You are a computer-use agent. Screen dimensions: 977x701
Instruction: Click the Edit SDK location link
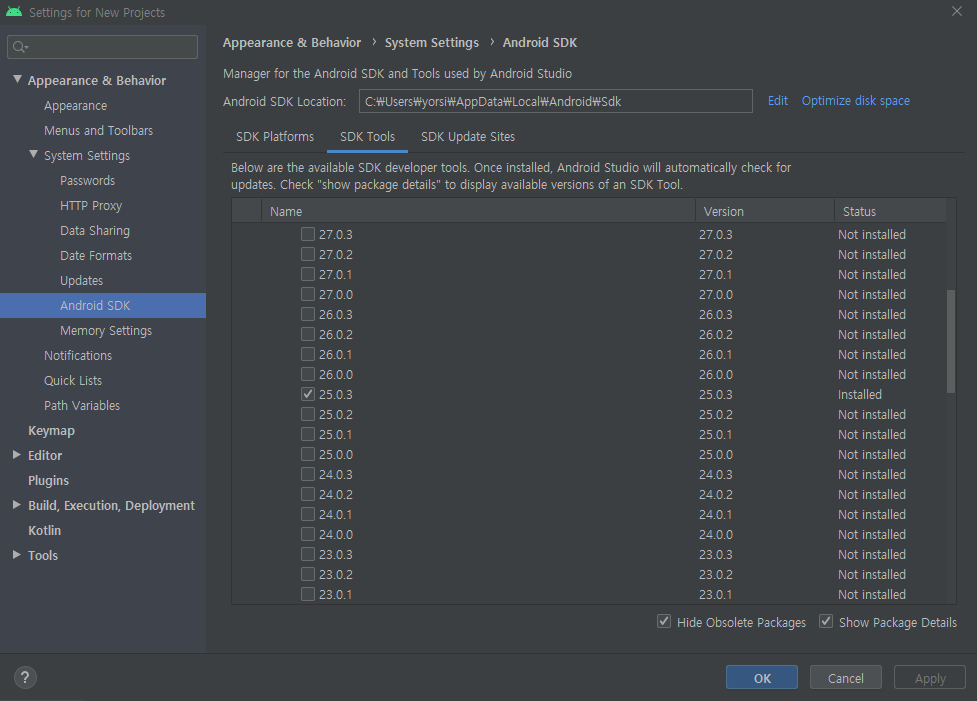778,101
